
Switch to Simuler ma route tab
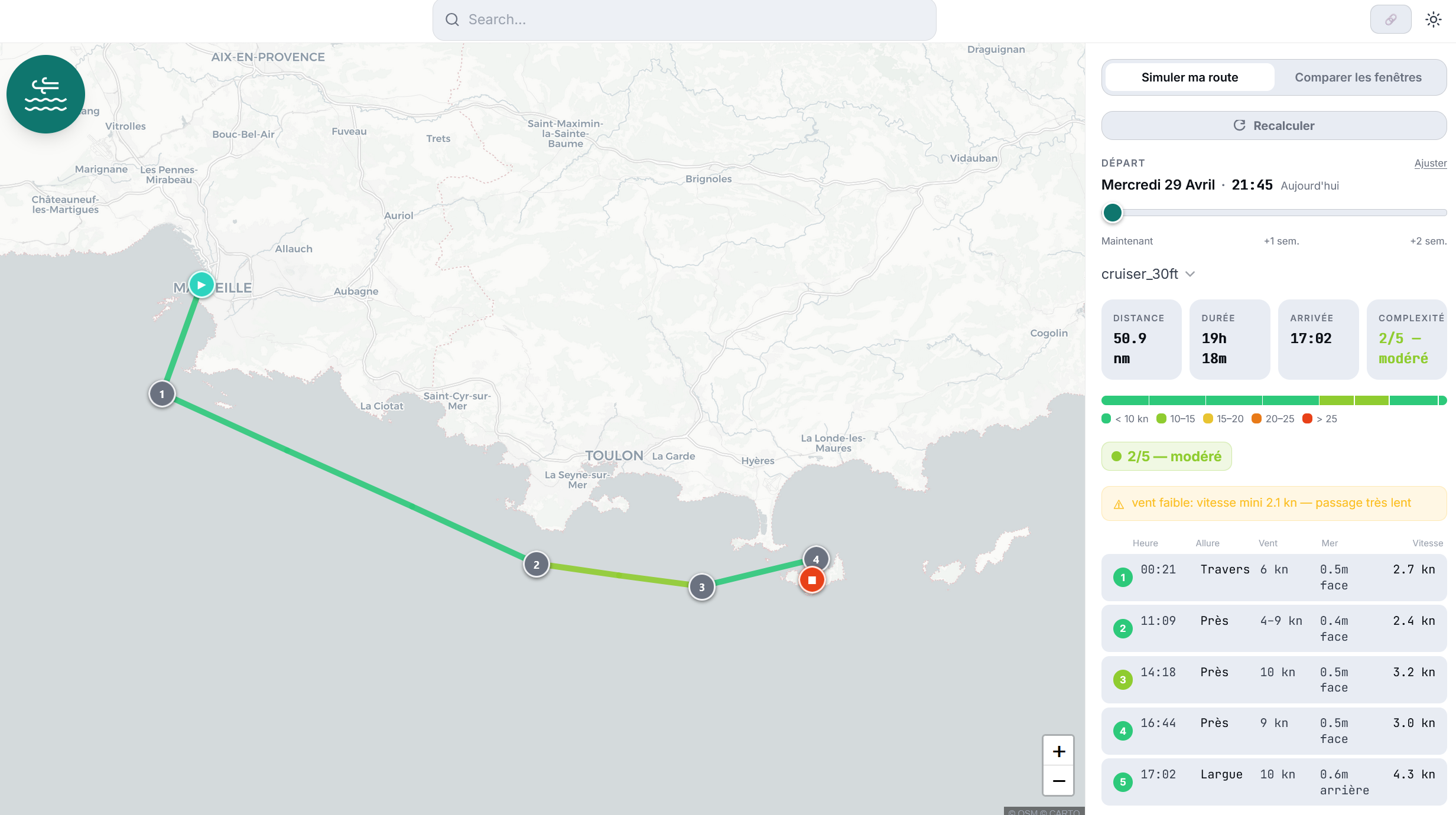1189,77
